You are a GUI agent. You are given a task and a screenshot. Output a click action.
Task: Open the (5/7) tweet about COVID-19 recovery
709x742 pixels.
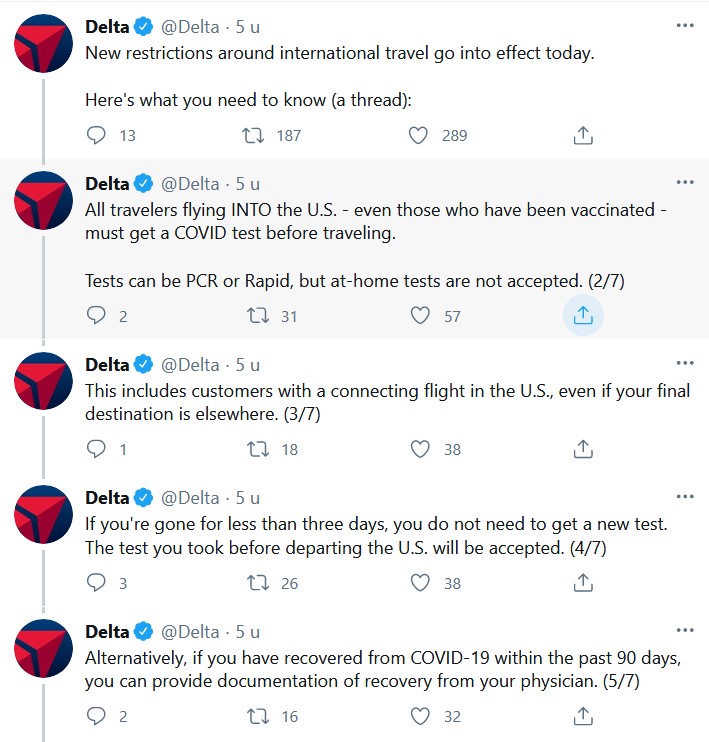(380, 670)
